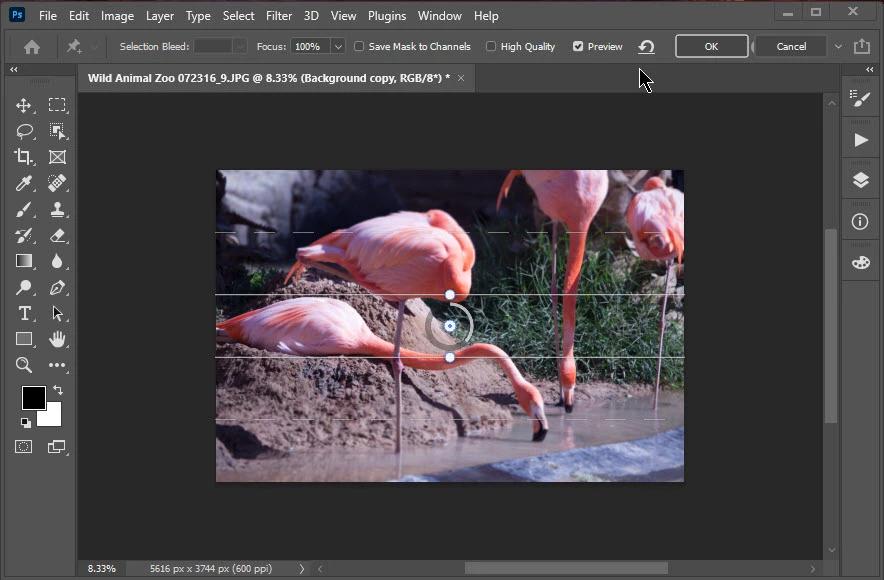Select the Horizontal Type tool
This screenshot has height=580, width=884.
click(x=24, y=313)
